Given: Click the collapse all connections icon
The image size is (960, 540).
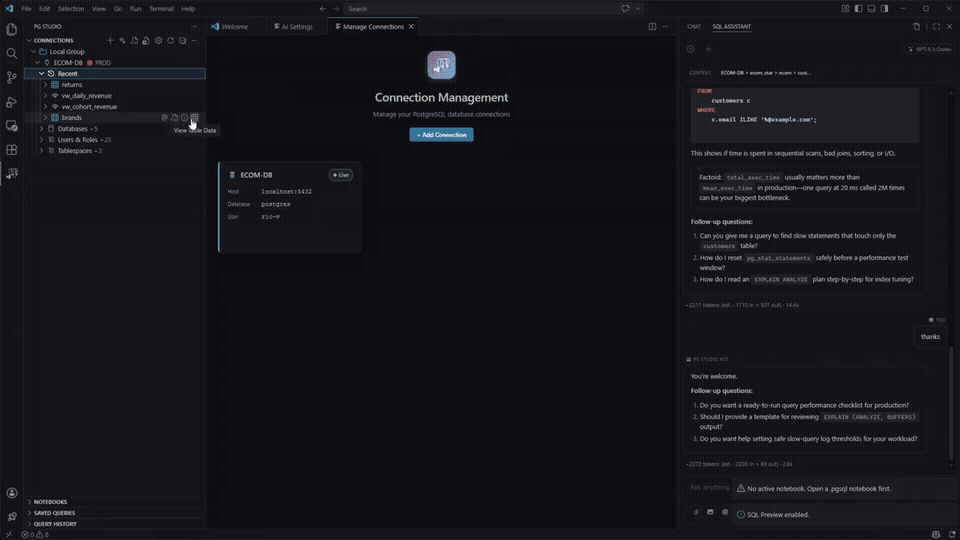Looking at the screenshot, I should click(x=182, y=40).
